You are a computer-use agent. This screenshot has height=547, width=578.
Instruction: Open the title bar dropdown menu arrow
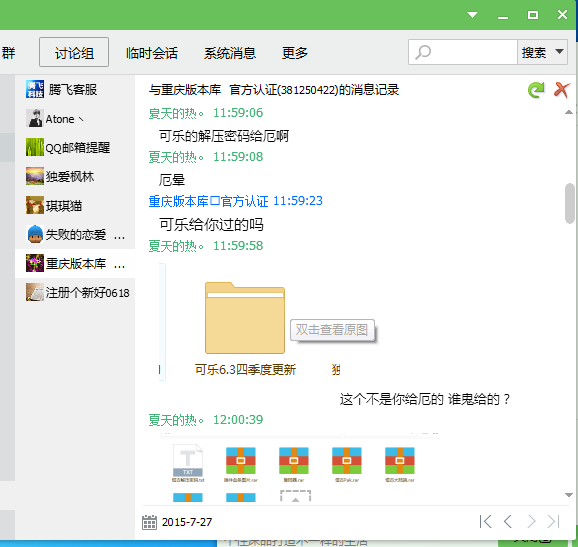click(x=473, y=15)
